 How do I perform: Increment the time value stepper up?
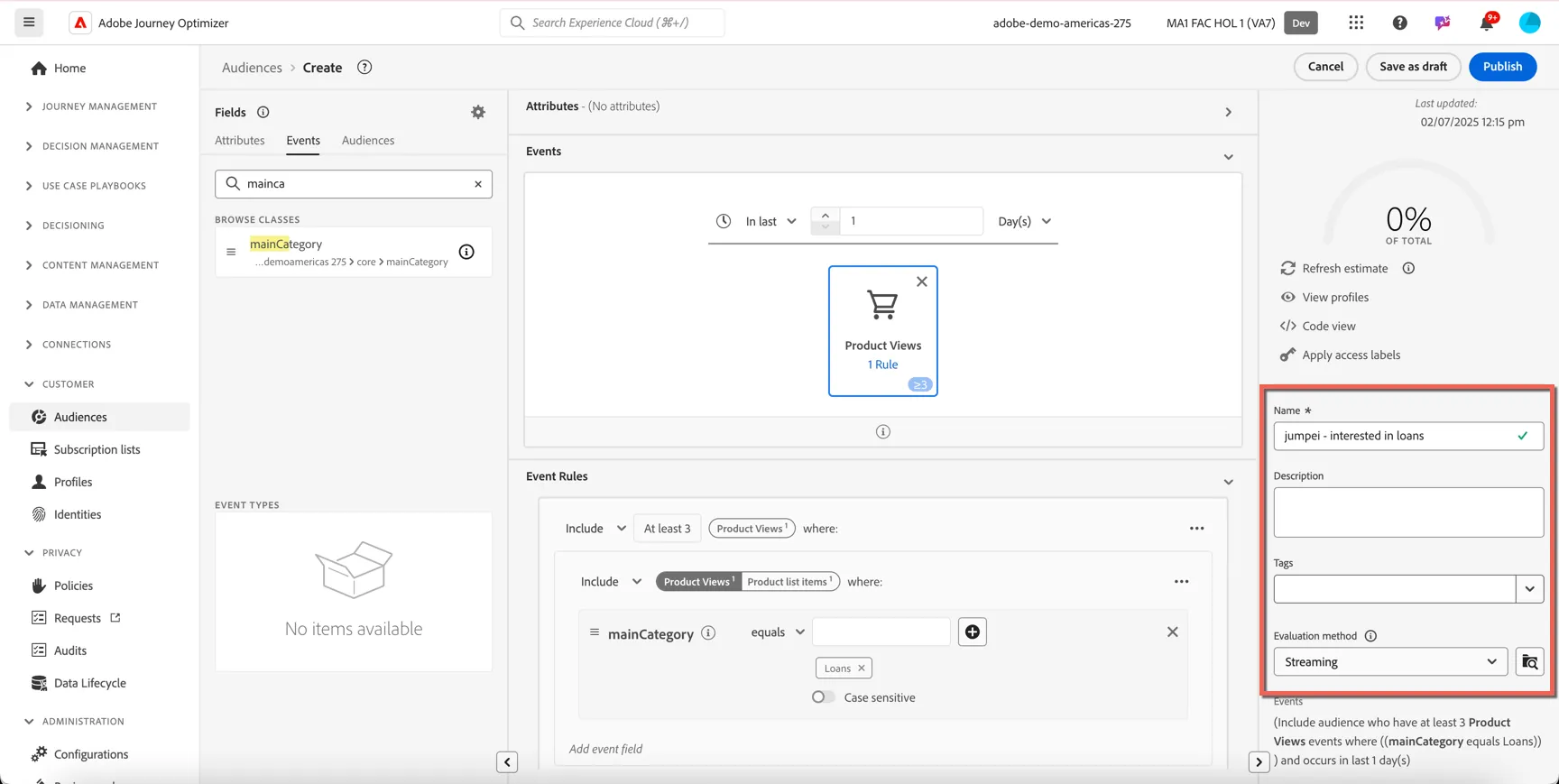[825, 216]
